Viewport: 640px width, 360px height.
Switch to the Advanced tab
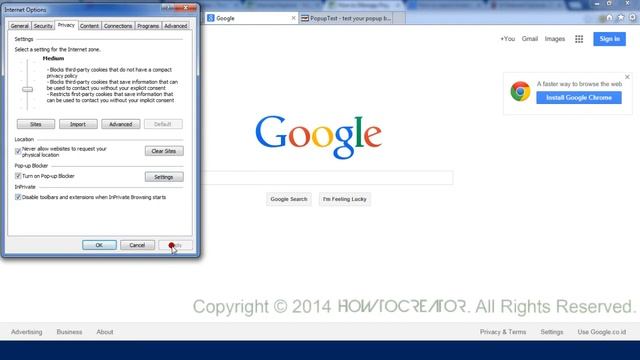(176, 26)
